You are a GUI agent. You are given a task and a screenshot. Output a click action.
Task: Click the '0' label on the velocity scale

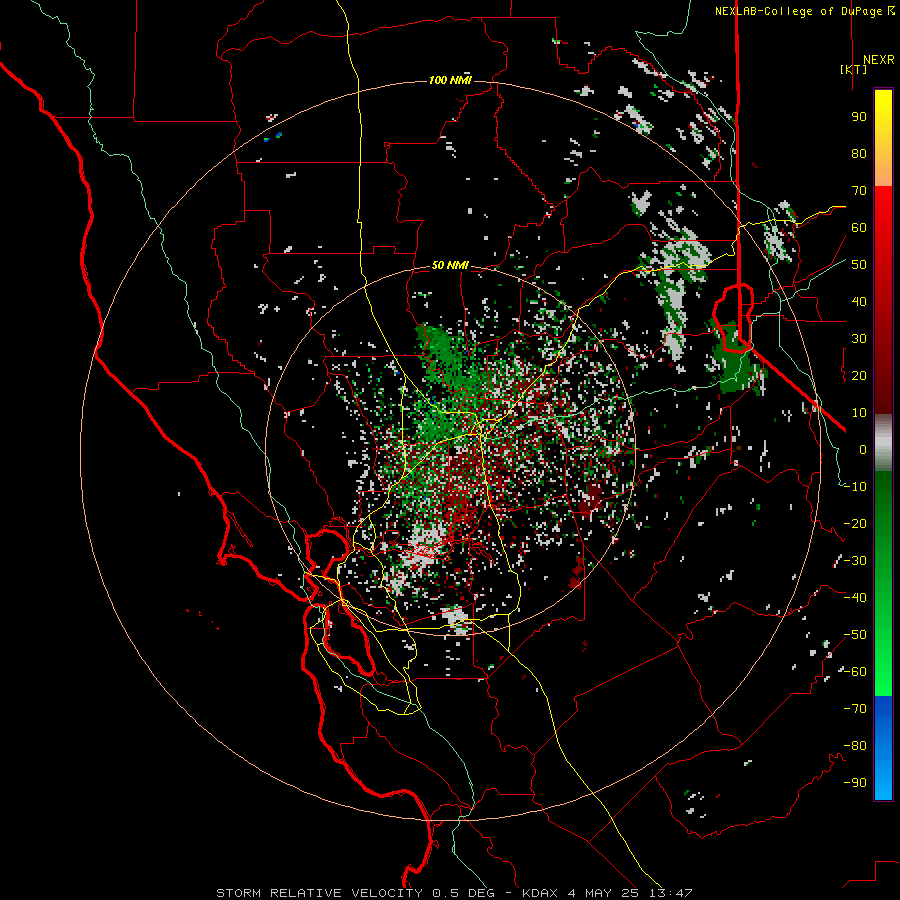[x=863, y=449]
